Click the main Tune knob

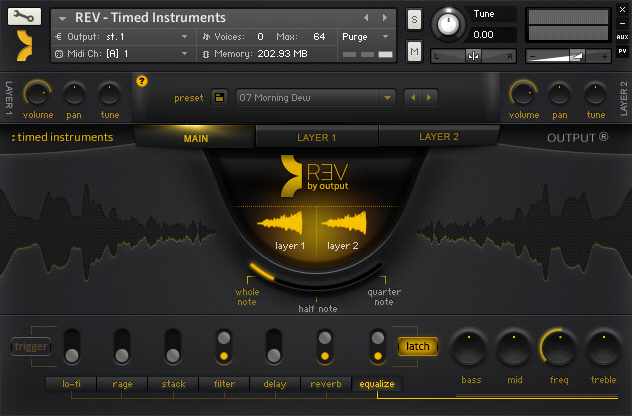pyautogui.click(x=448, y=24)
